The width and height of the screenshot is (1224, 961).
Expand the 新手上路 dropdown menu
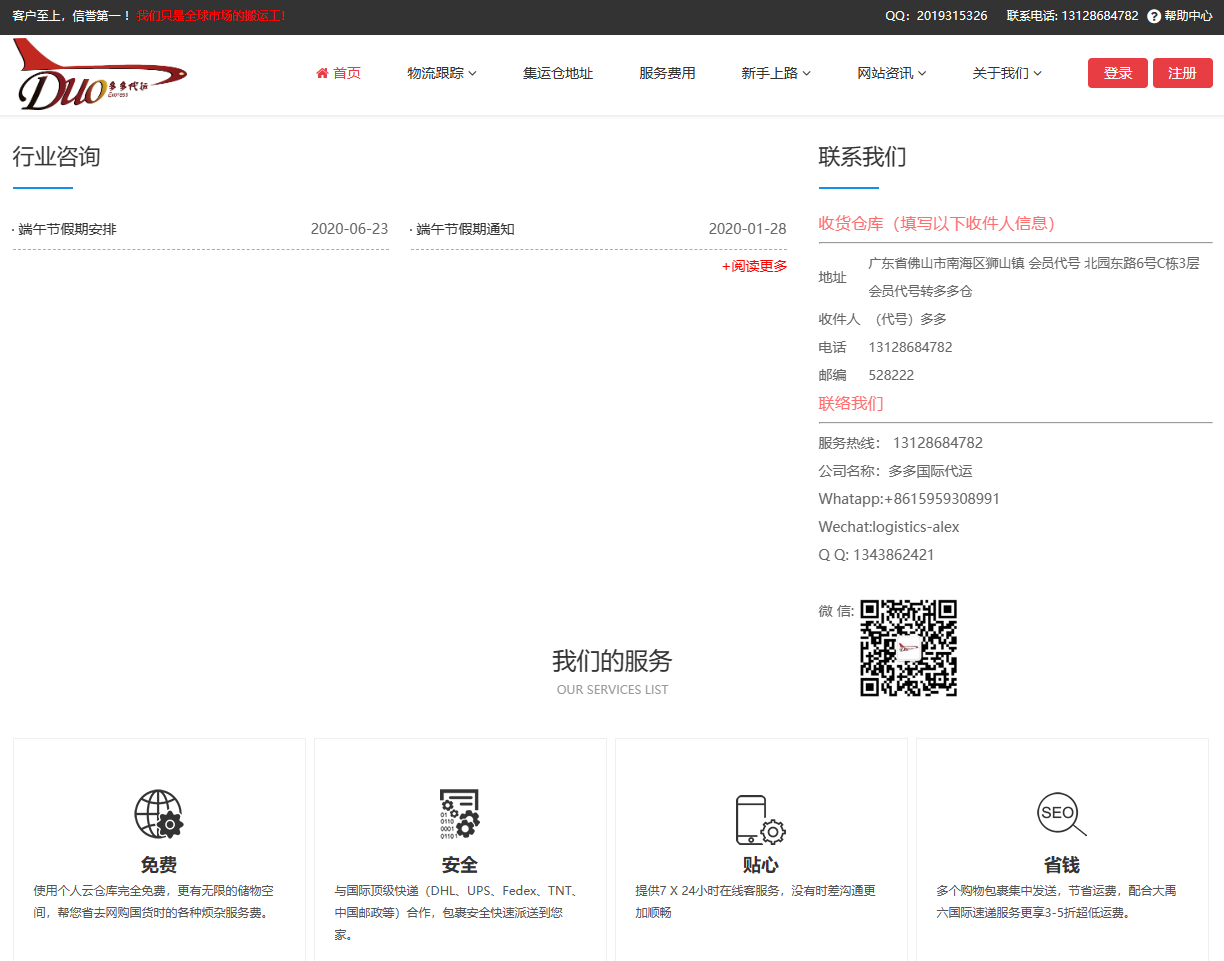[775, 73]
